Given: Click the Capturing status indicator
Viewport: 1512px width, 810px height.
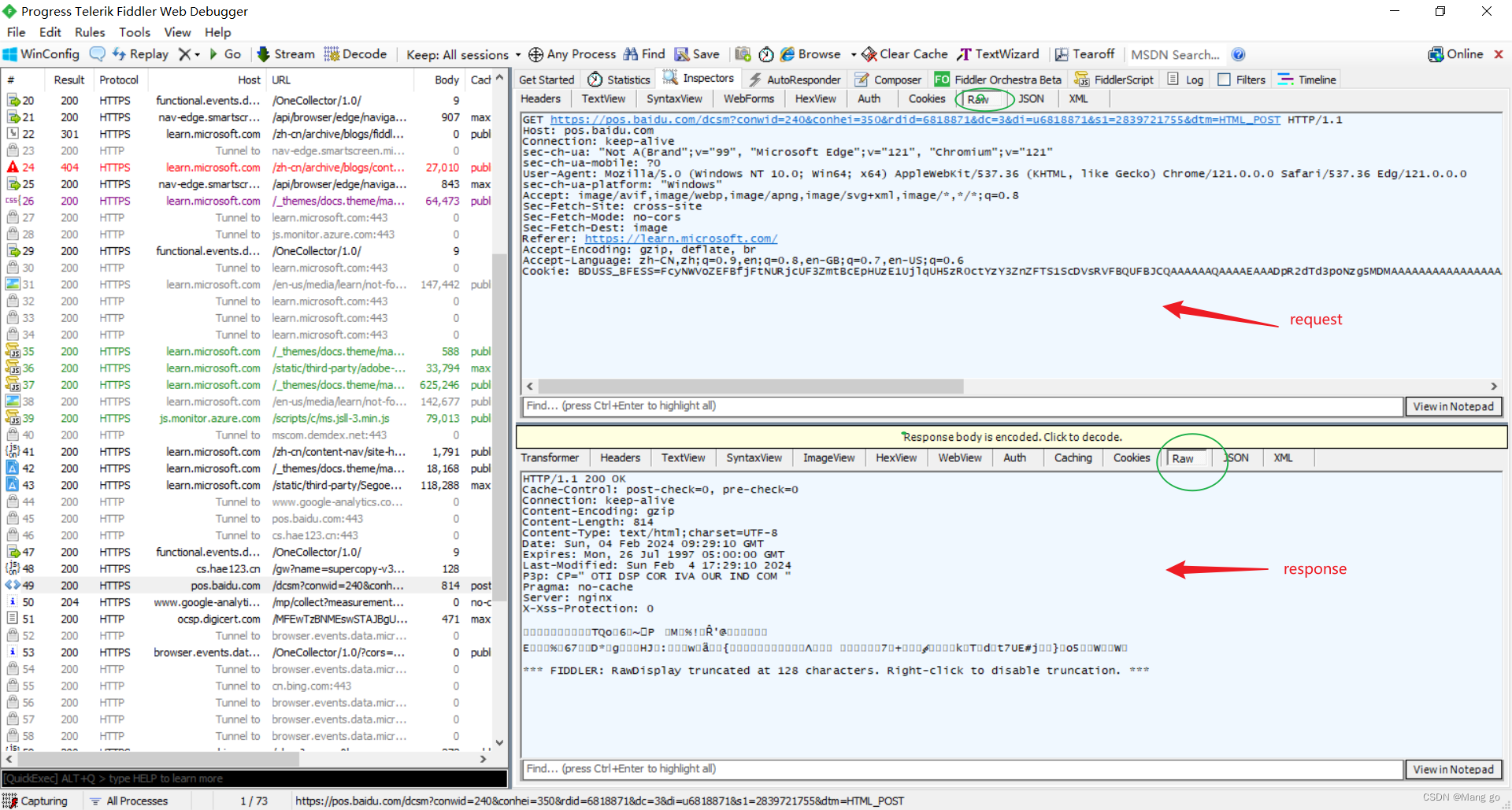Looking at the screenshot, I should [x=35, y=801].
